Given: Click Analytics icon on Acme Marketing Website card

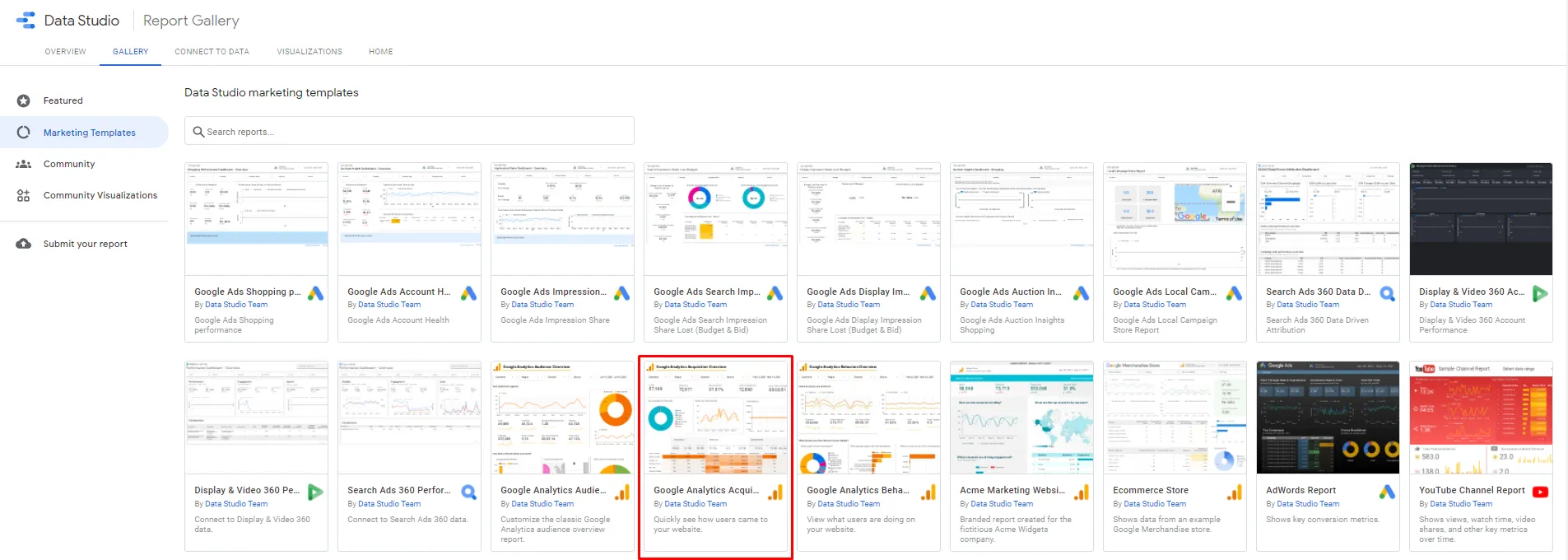Looking at the screenshot, I should 1082,492.
